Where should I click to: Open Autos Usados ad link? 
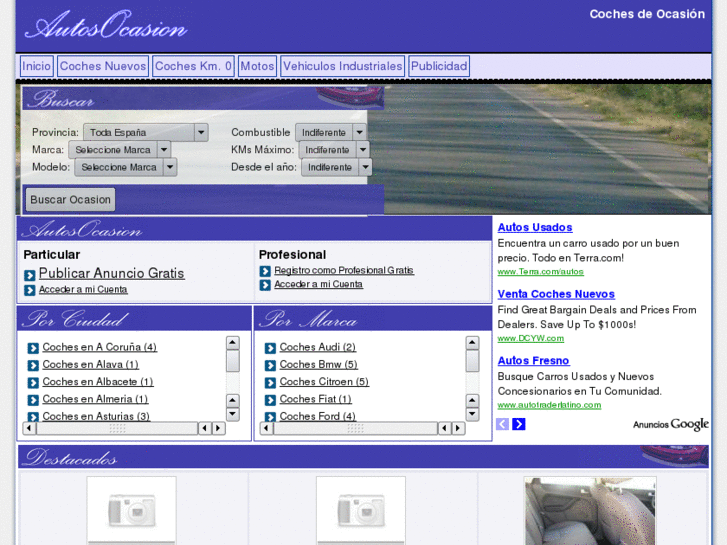[535, 227]
